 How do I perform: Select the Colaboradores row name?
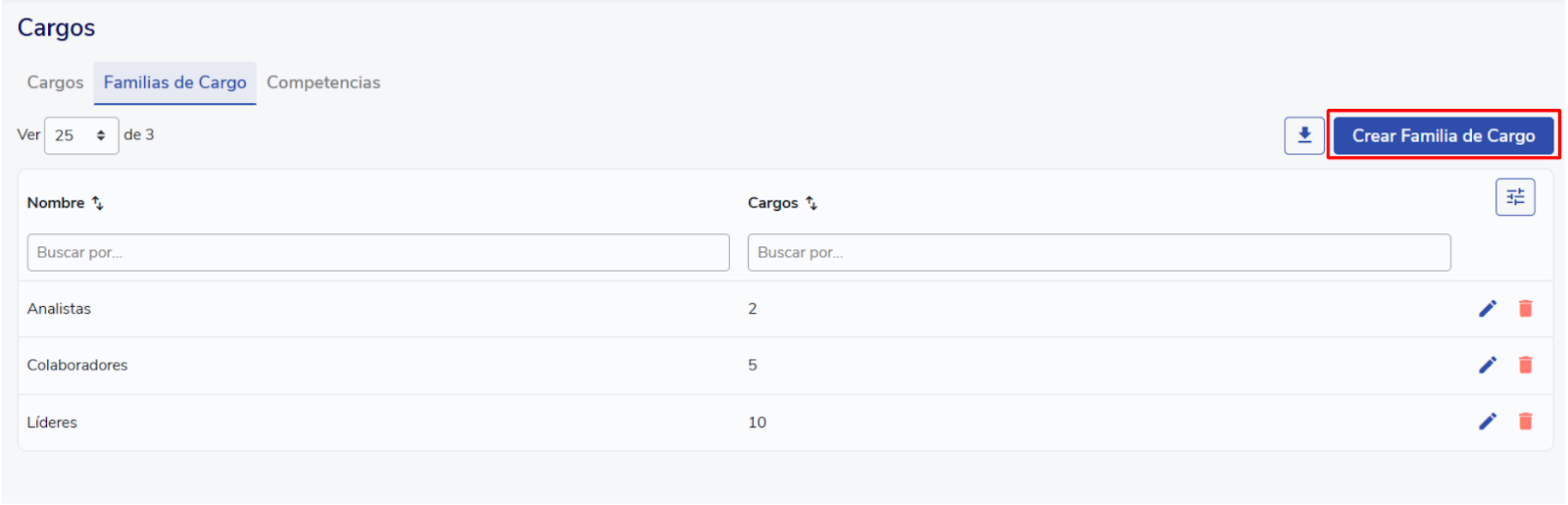pos(77,365)
